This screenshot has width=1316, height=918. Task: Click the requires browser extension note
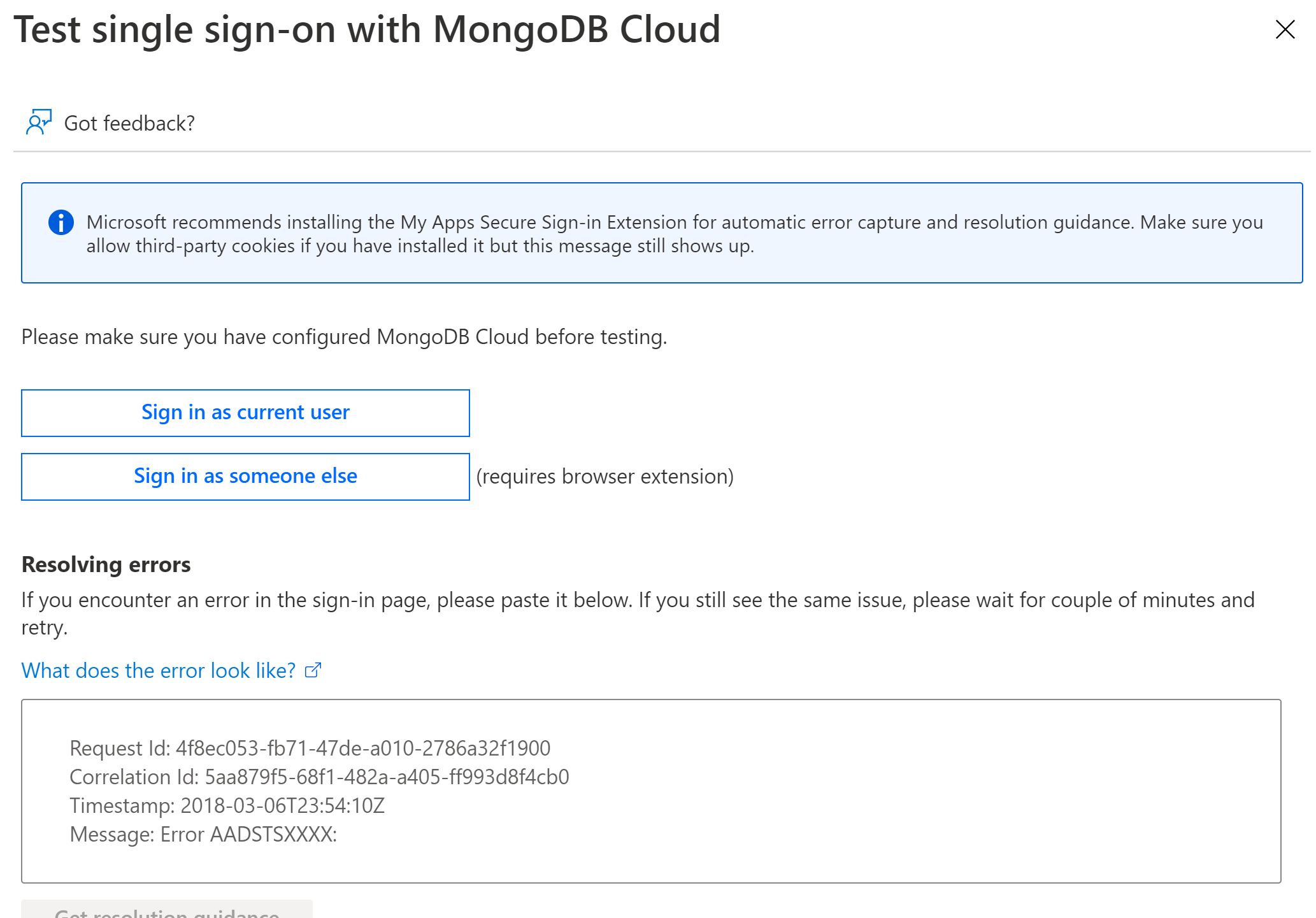click(x=605, y=477)
